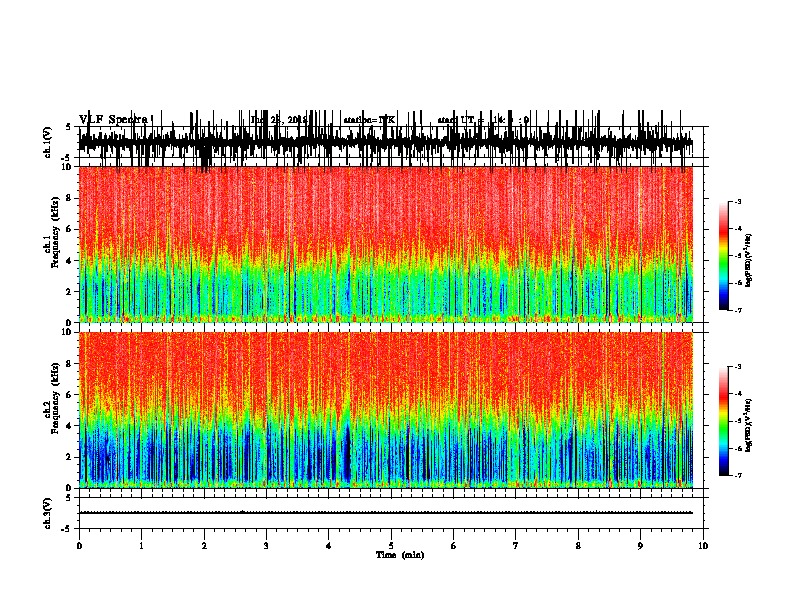Click the 'ch.3(V)' waveform axis label
Screen dimensions: 792x612
pyautogui.click(x=48, y=513)
